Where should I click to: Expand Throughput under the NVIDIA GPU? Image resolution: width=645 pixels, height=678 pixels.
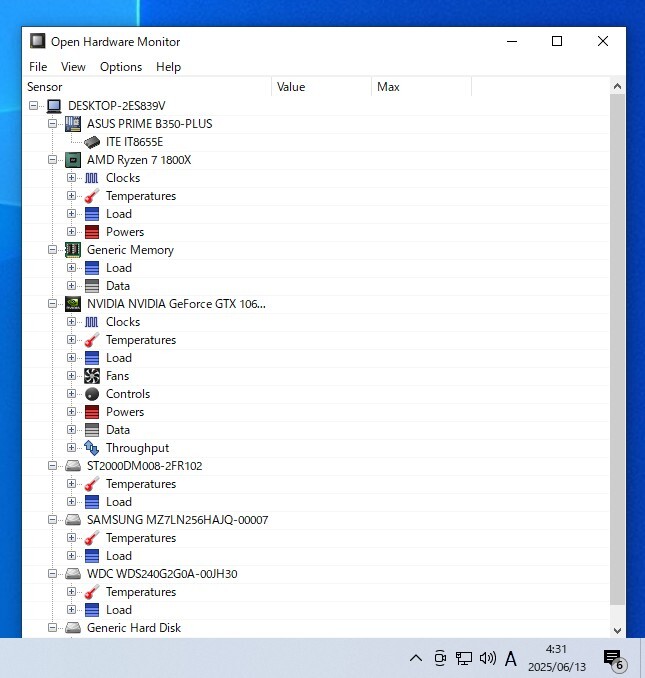tap(71, 448)
